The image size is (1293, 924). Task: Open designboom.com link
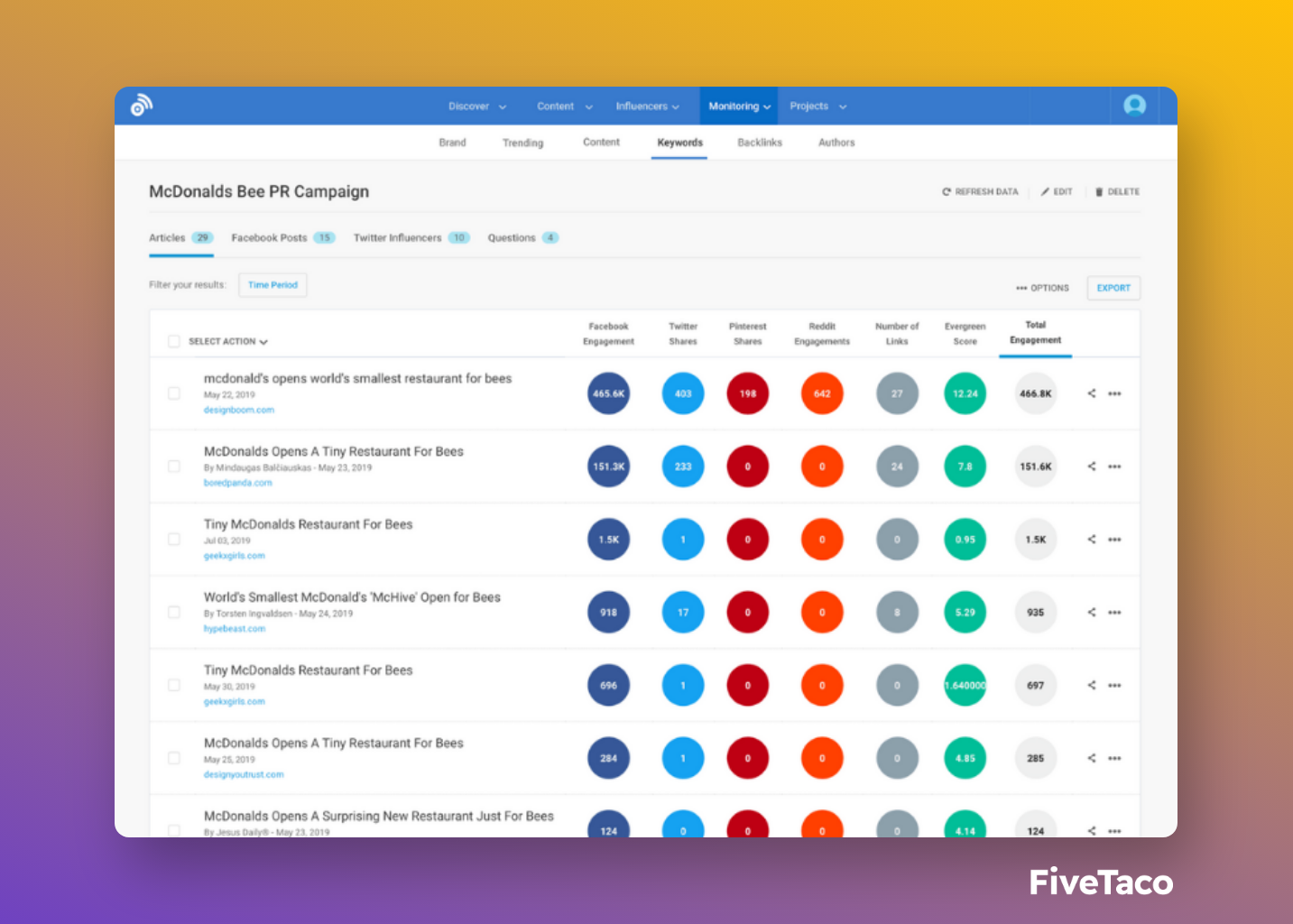coord(239,410)
